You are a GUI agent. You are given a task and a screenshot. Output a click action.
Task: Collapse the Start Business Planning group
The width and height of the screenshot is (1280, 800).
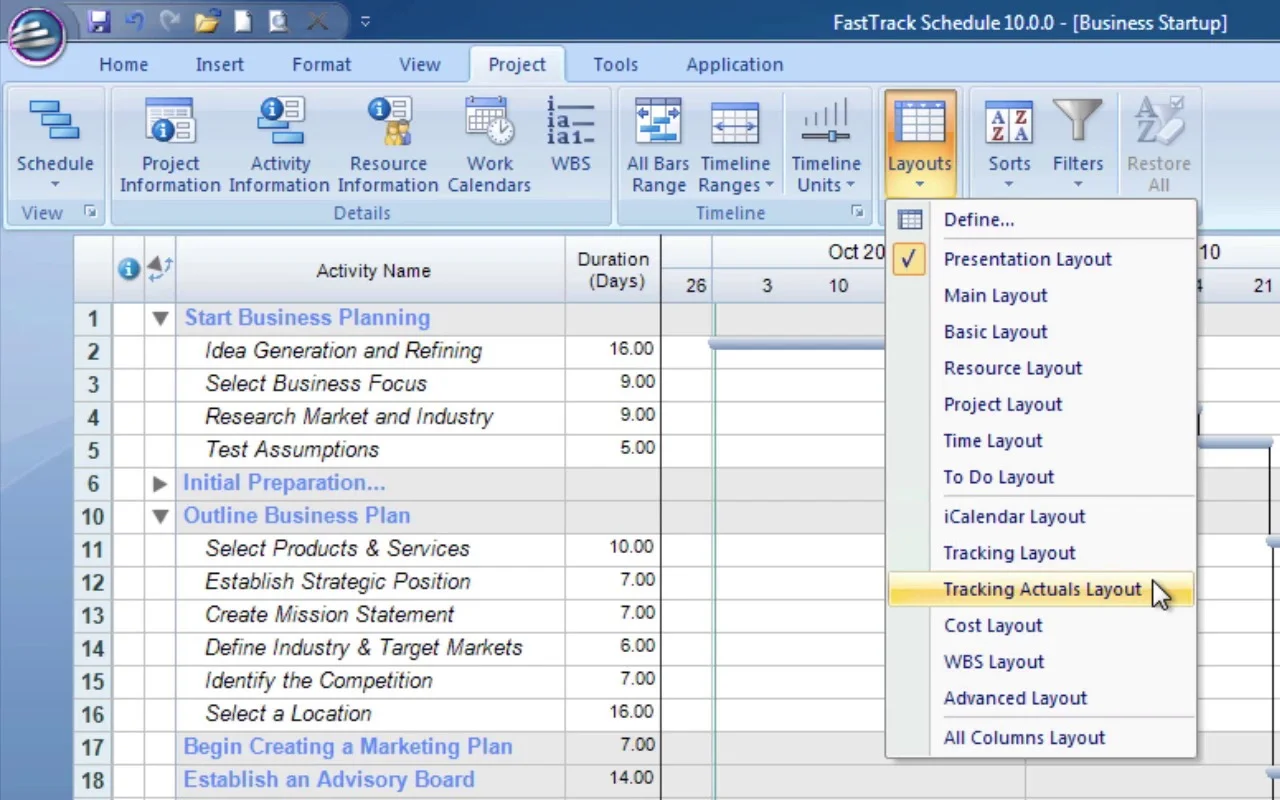160,319
